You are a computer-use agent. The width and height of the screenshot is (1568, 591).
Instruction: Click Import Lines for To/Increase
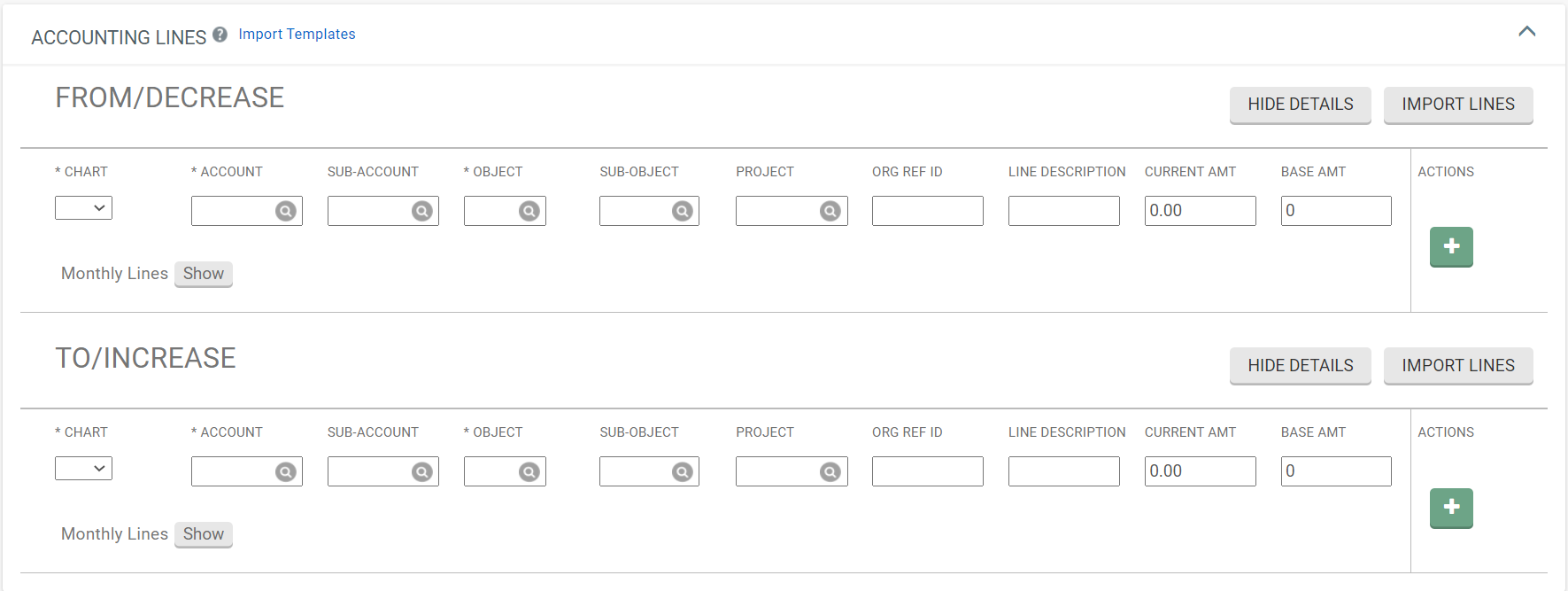(1458, 366)
